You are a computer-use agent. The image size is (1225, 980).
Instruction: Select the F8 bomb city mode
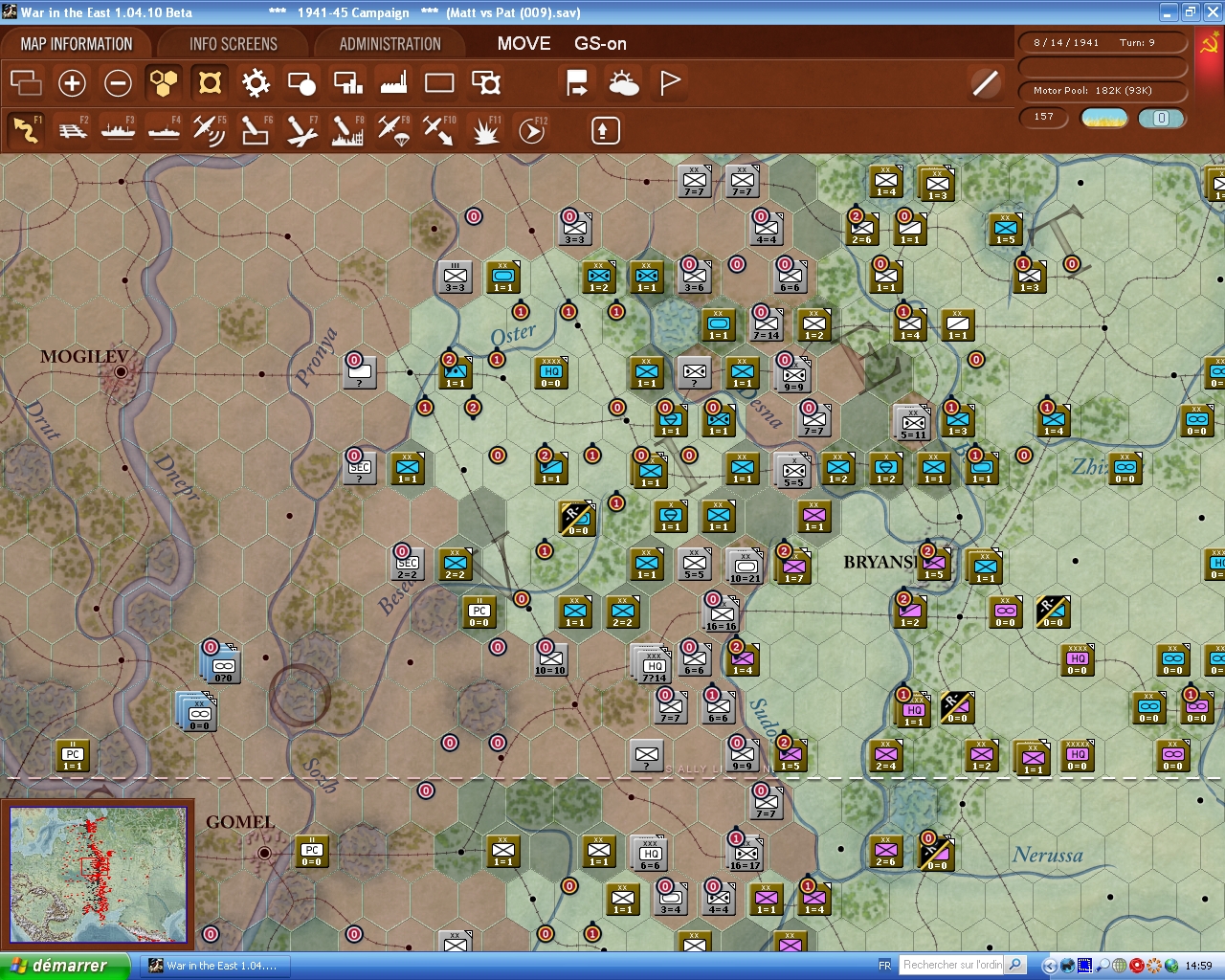(x=347, y=130)
